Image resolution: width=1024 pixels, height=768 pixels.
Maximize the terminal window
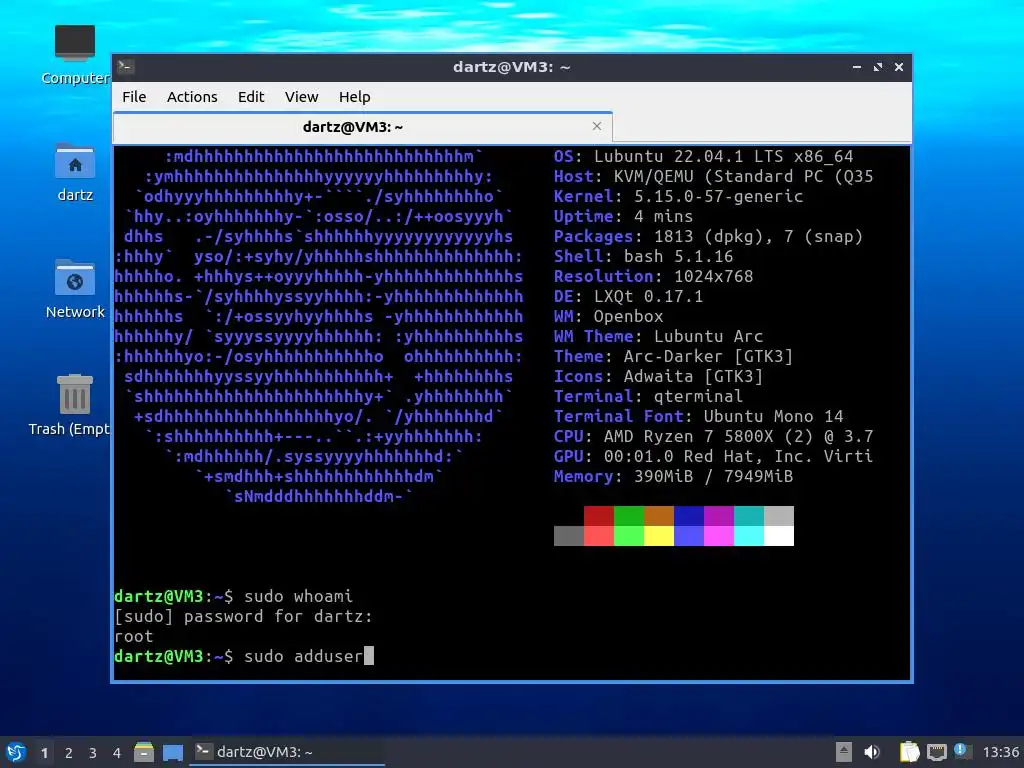878,67
